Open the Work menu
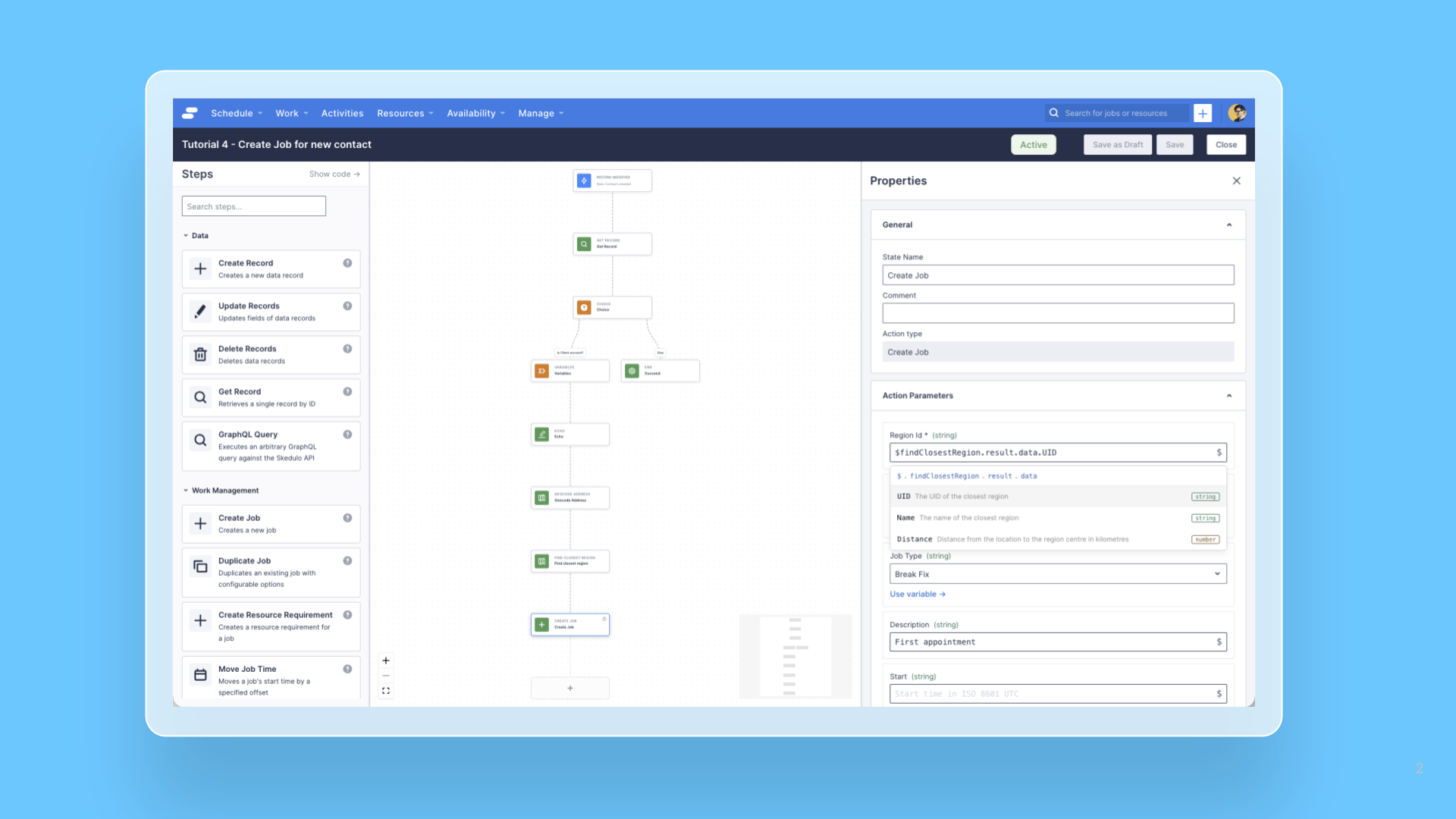This screenshot has height=819, width=1456. 292,114
